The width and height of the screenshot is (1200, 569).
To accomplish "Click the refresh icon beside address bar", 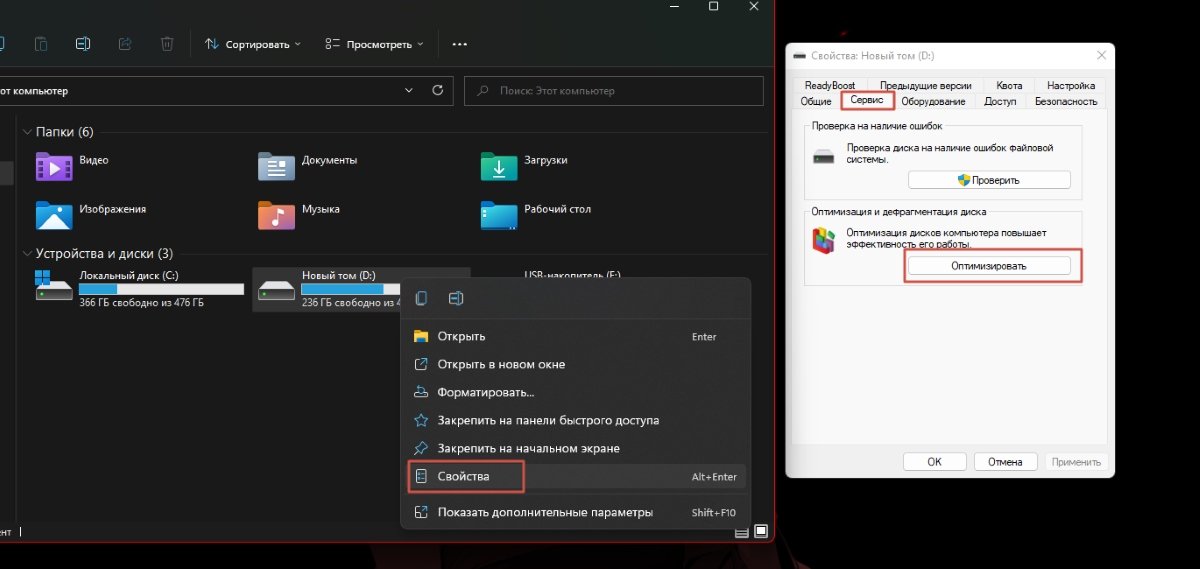I will coord(437,90).
